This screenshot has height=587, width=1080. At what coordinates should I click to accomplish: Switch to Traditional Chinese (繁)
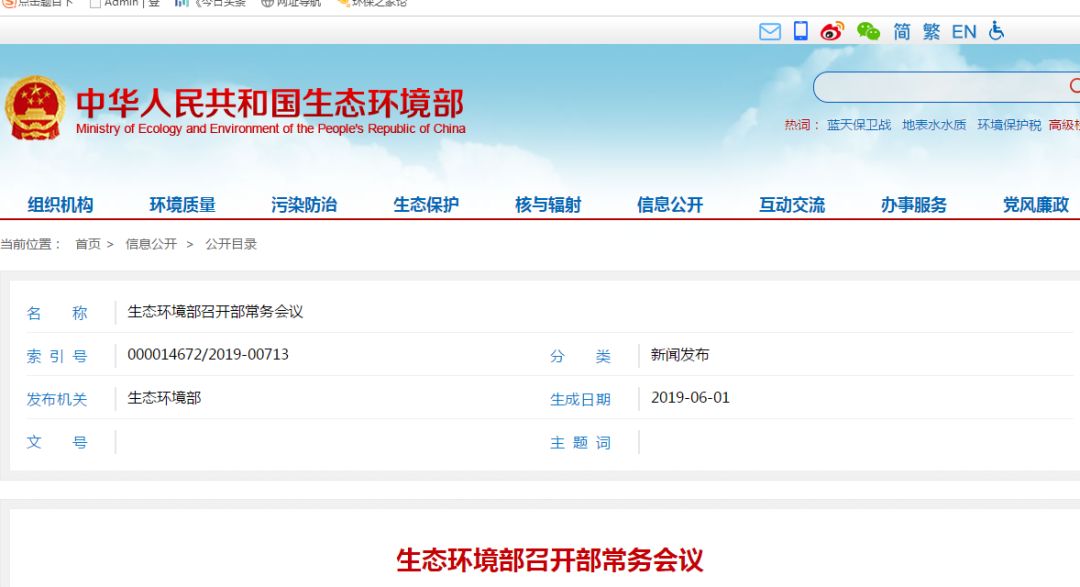[931, 32]
